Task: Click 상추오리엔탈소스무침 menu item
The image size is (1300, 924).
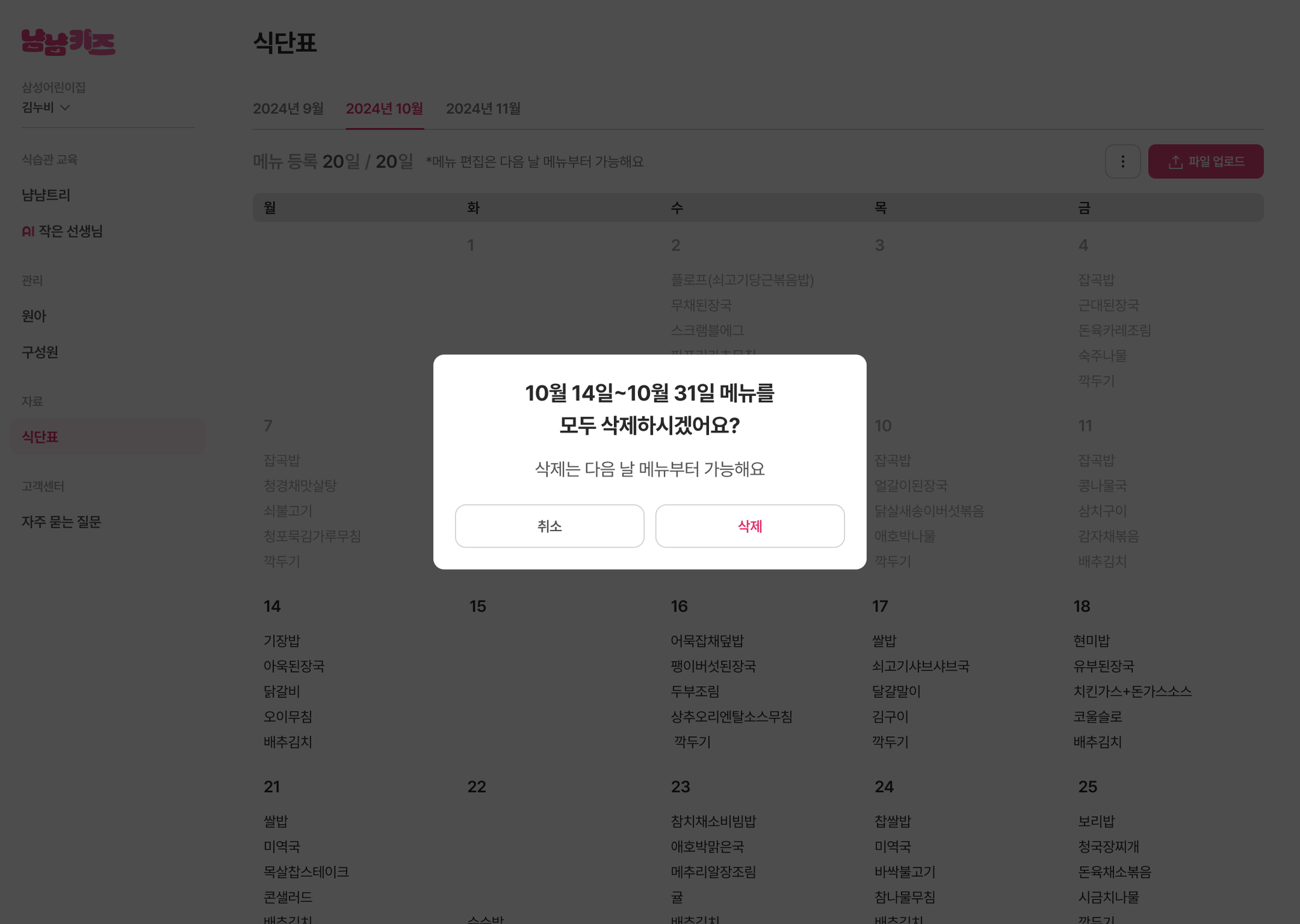Action: click(x=732, y=716)
